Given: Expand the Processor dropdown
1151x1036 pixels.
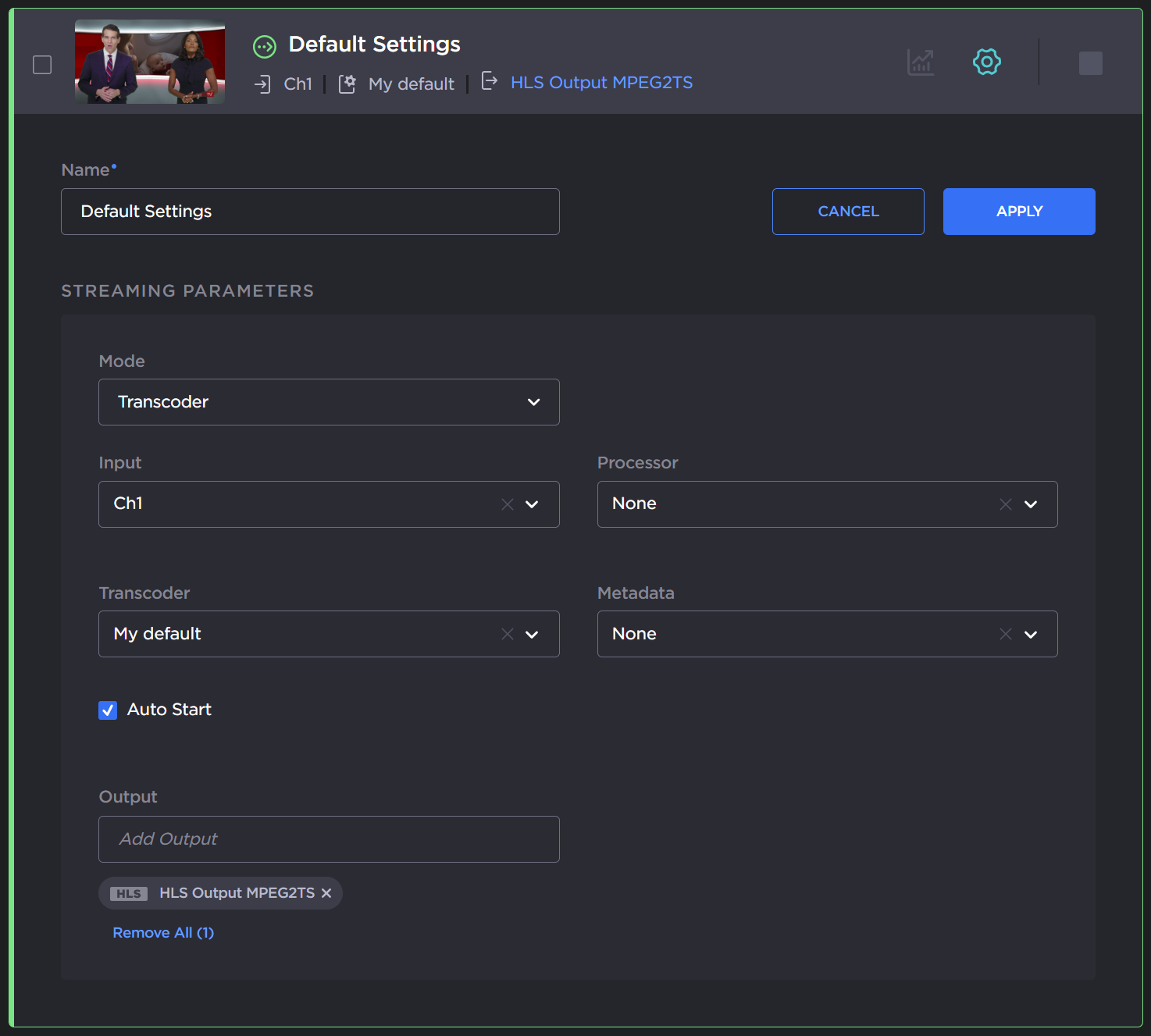Looking at the screenshot, I should click(x=1031, y=504).
